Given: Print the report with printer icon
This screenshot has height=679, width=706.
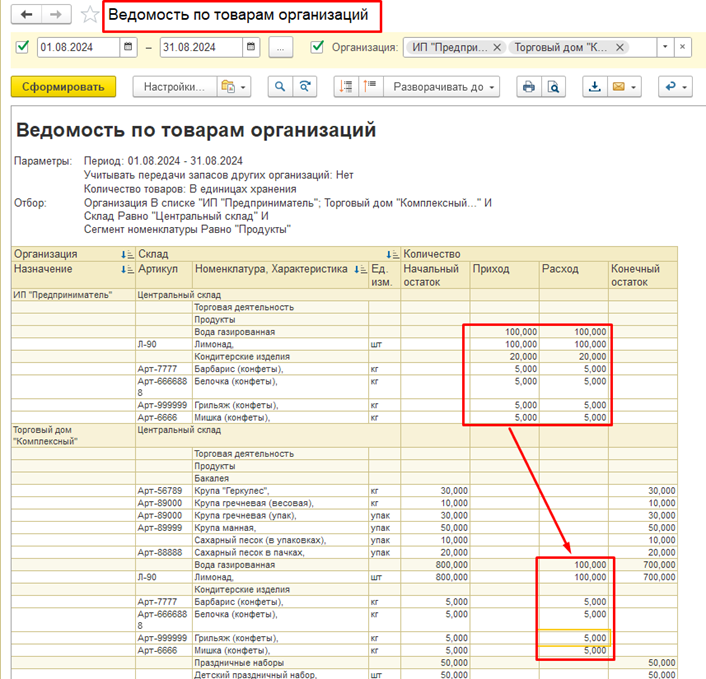Looking at the screenshot, I should (529, 86).
